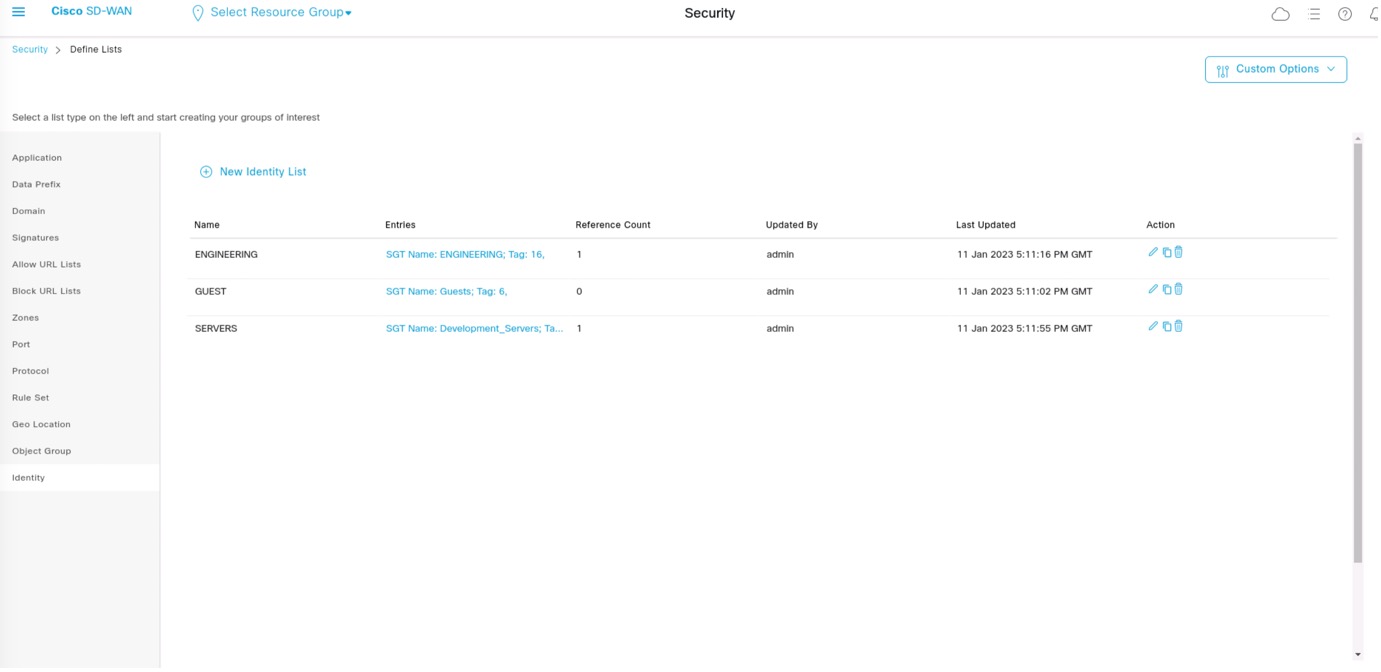This screenshot has height=672, width=1381.
Task: Copy the GUEST list using the duplicate icon
Action: (1167, 289)
